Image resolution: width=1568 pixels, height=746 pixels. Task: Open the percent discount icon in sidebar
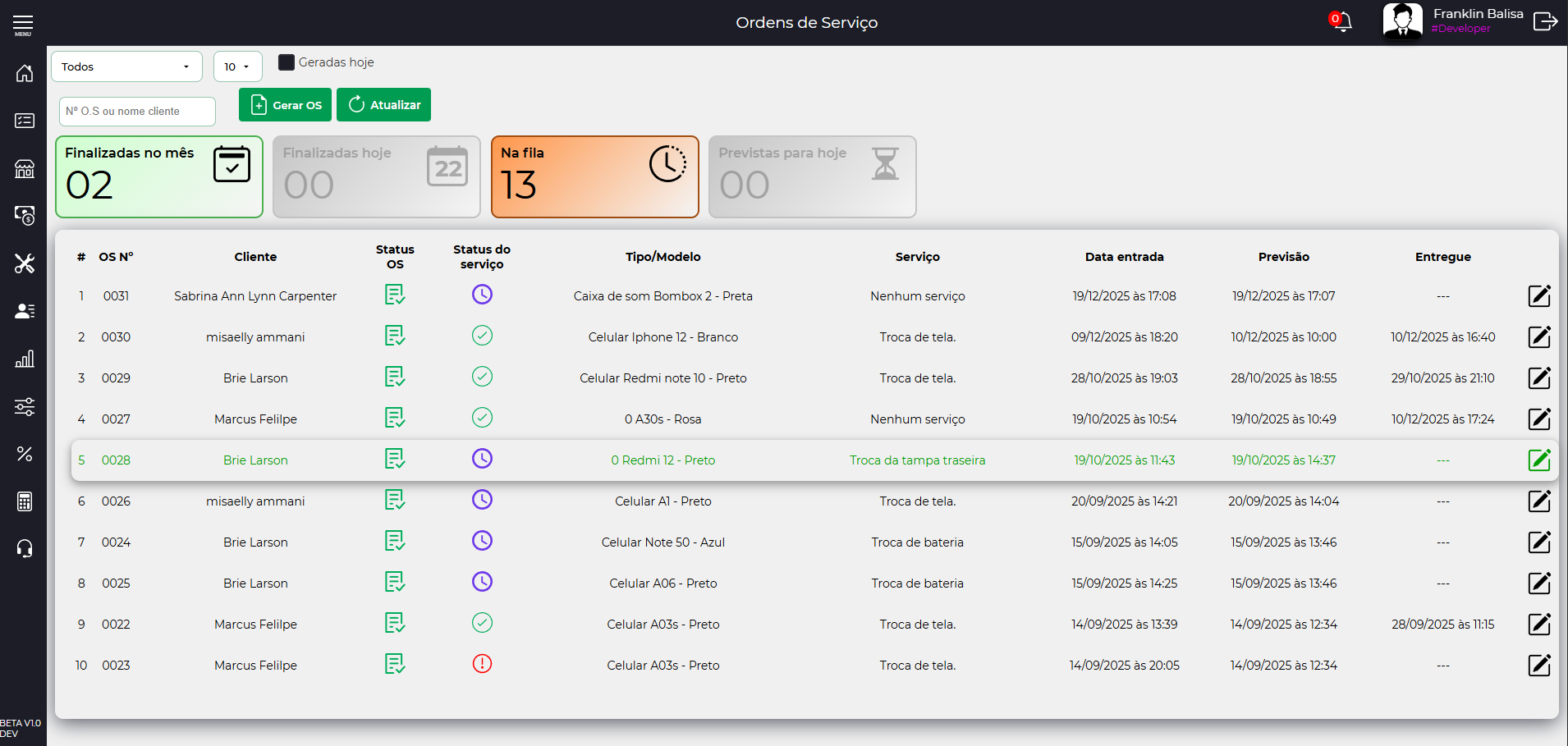tap(25, 454)
